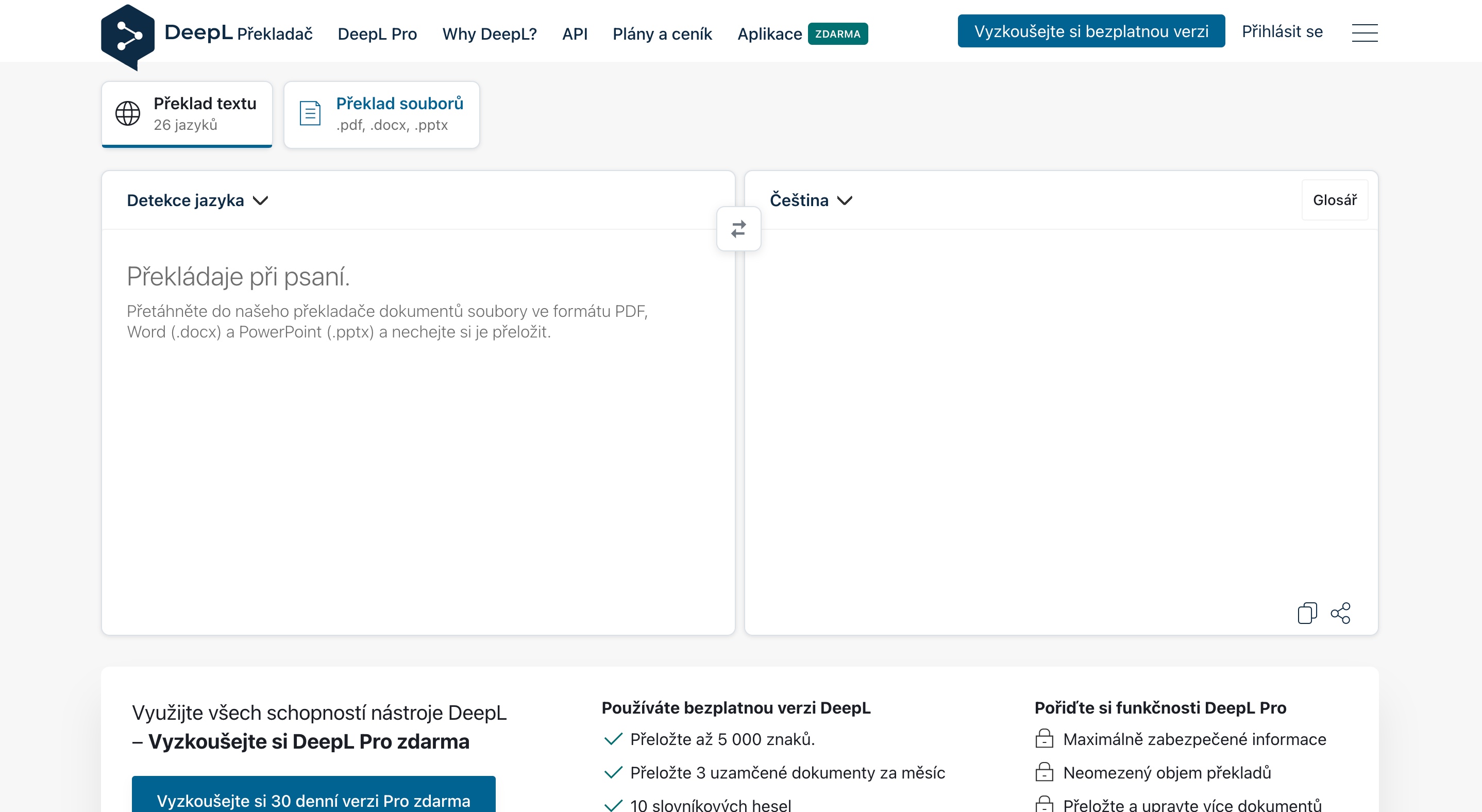
Task: Expand the Detekce jazyka source language dropdown
Action: click(197, 200)
